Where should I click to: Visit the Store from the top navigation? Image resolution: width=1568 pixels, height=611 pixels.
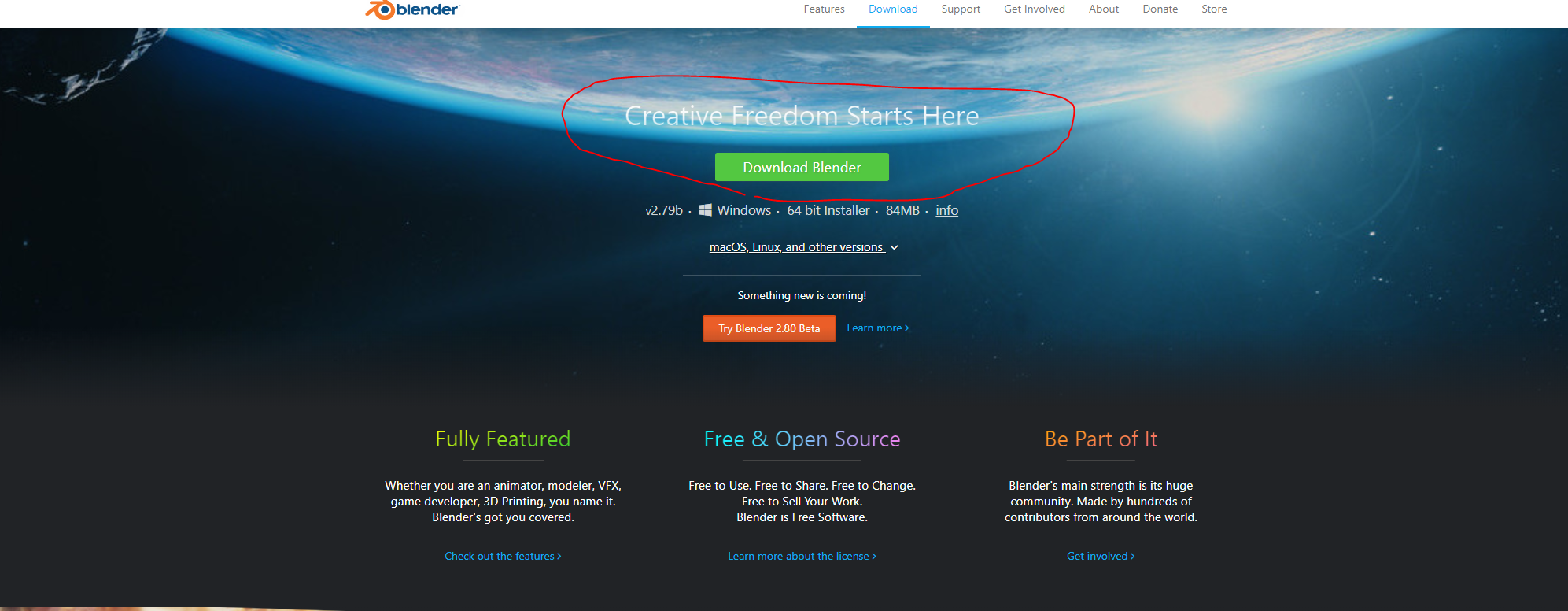point(1214,9)
